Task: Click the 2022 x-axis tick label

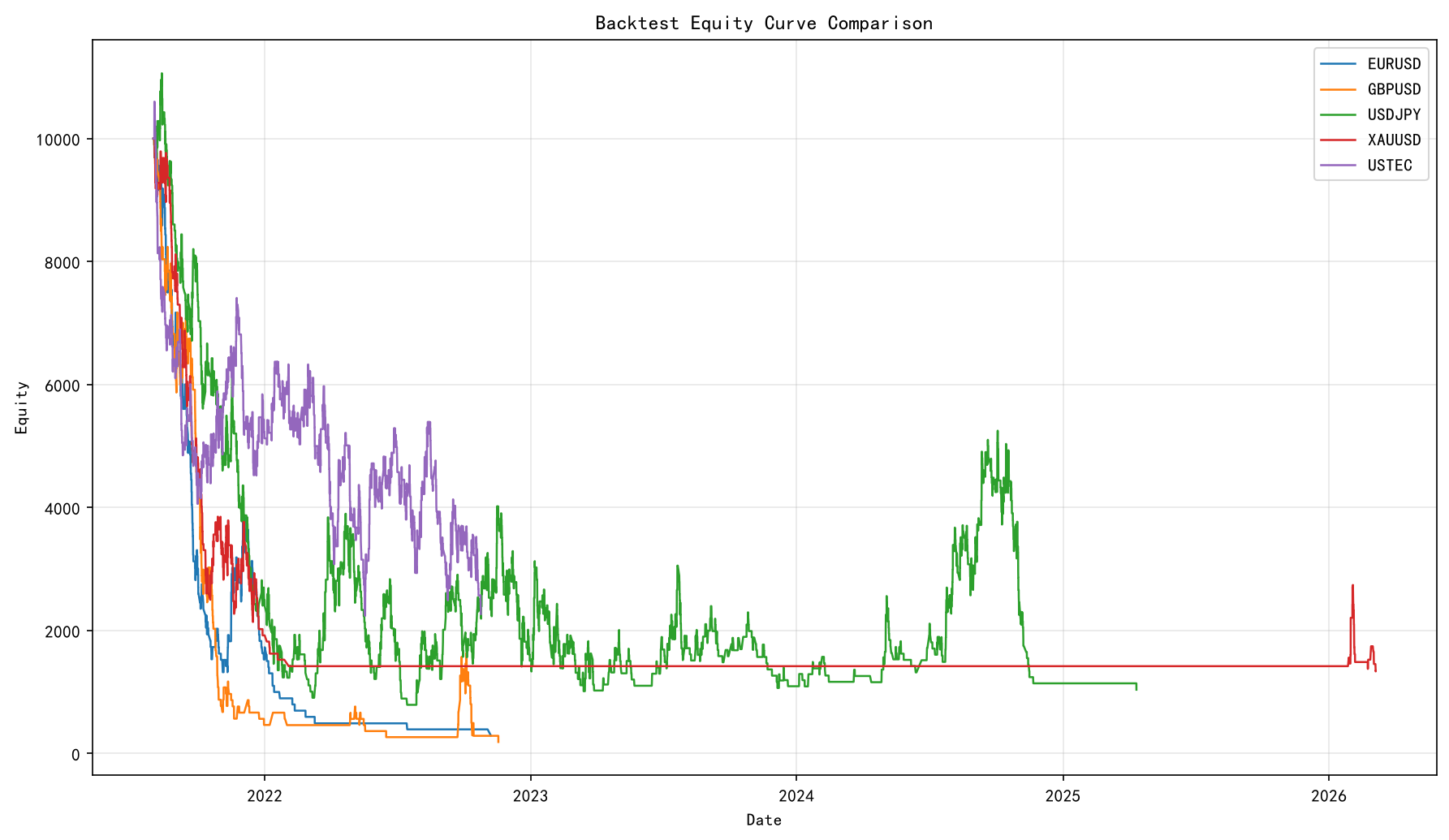Action: 265,796
